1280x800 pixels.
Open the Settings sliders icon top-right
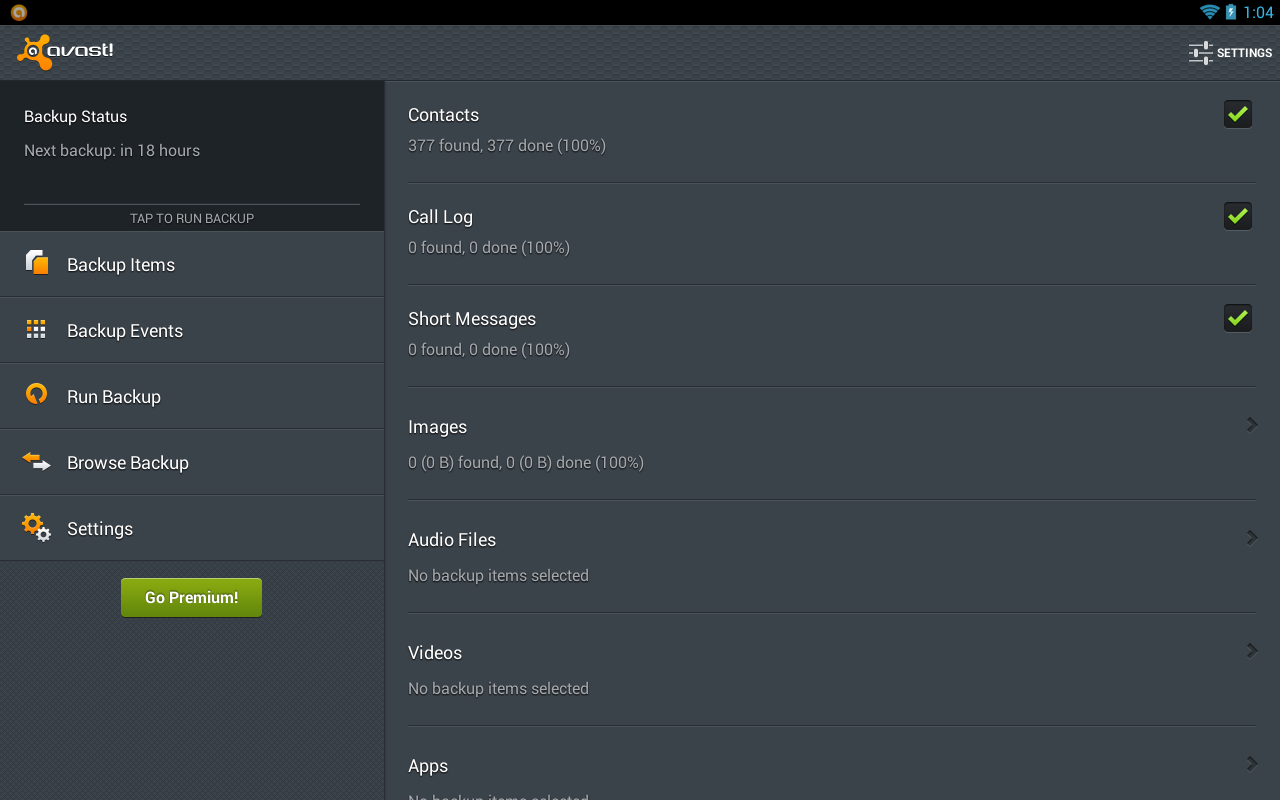(x=1201, y=53)
